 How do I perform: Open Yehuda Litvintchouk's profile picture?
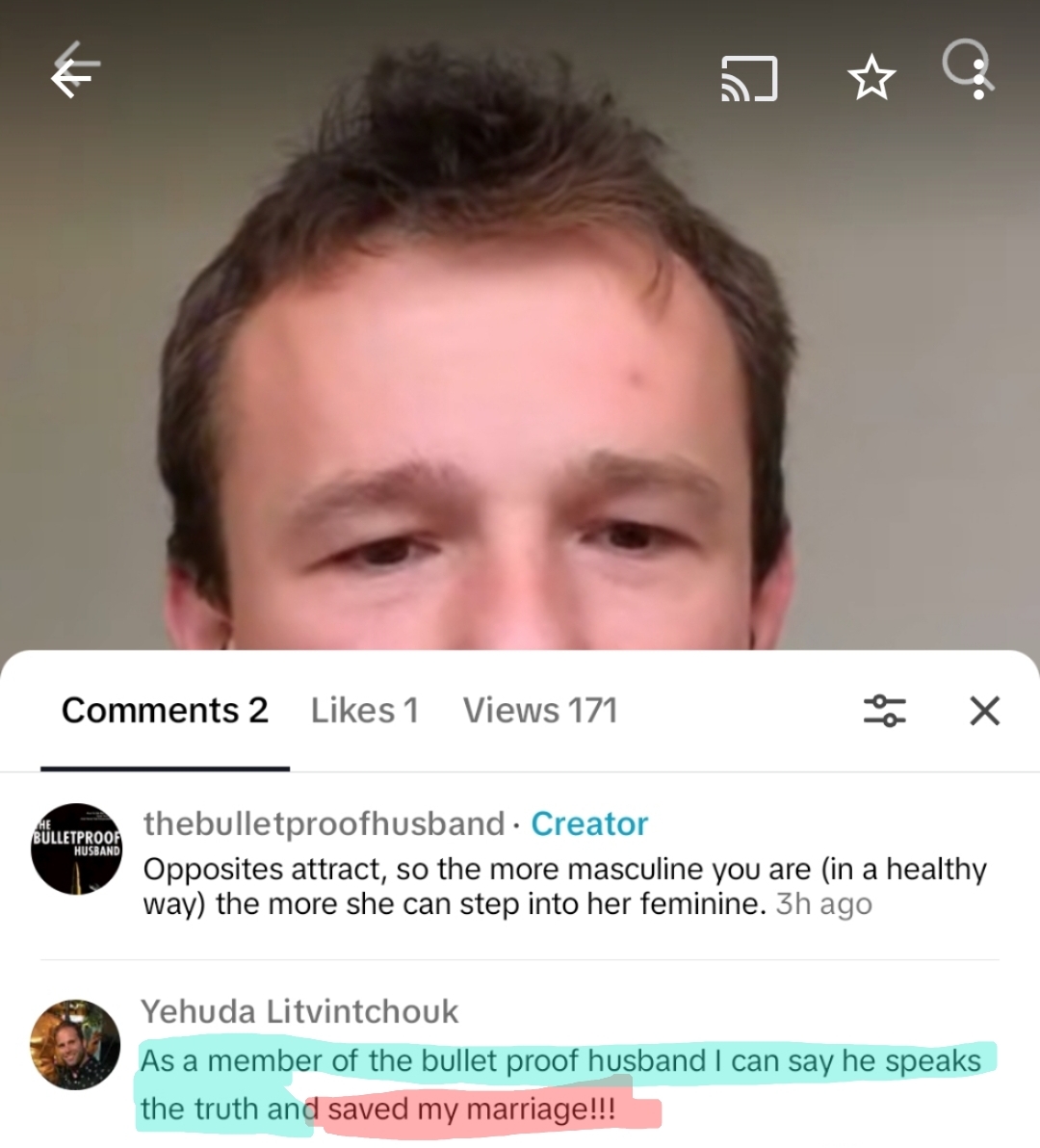pos(75,1045)
